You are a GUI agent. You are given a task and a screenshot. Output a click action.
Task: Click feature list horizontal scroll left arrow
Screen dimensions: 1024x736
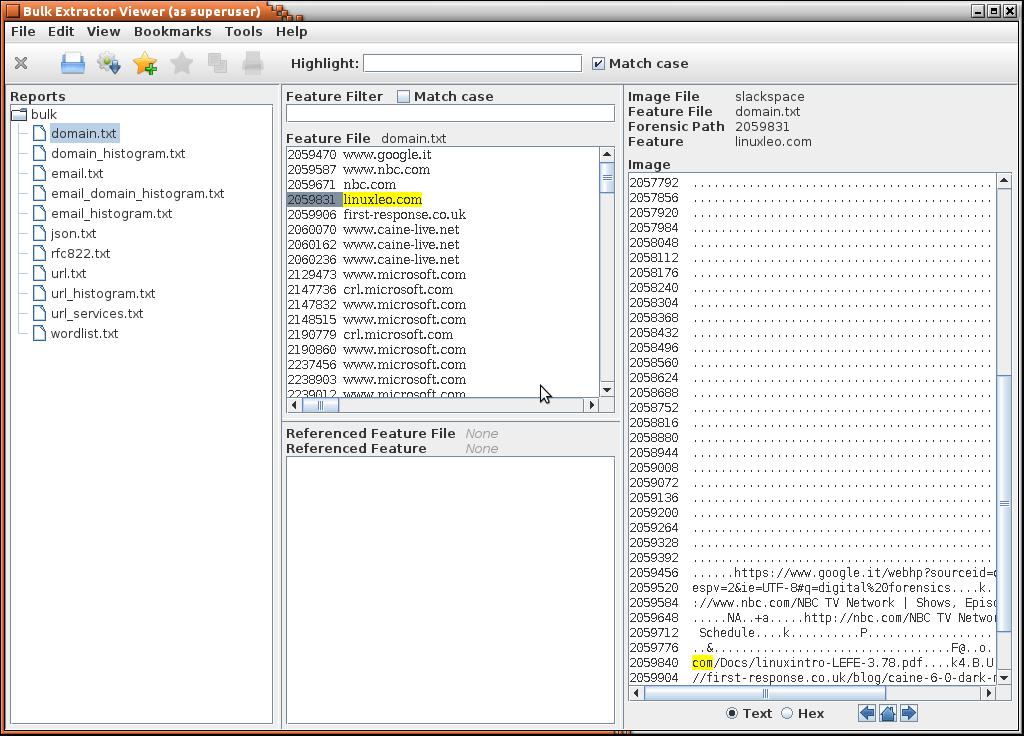(294, 405)
